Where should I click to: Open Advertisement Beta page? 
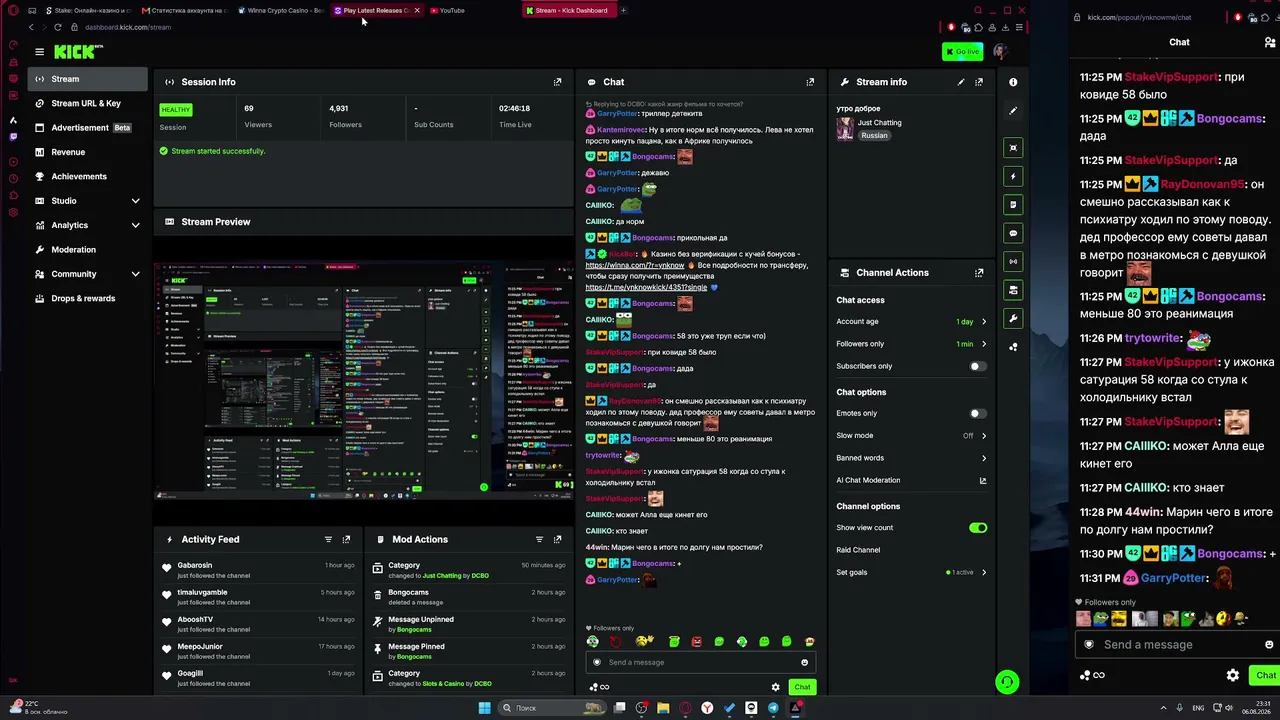click(x=87, y=128)
